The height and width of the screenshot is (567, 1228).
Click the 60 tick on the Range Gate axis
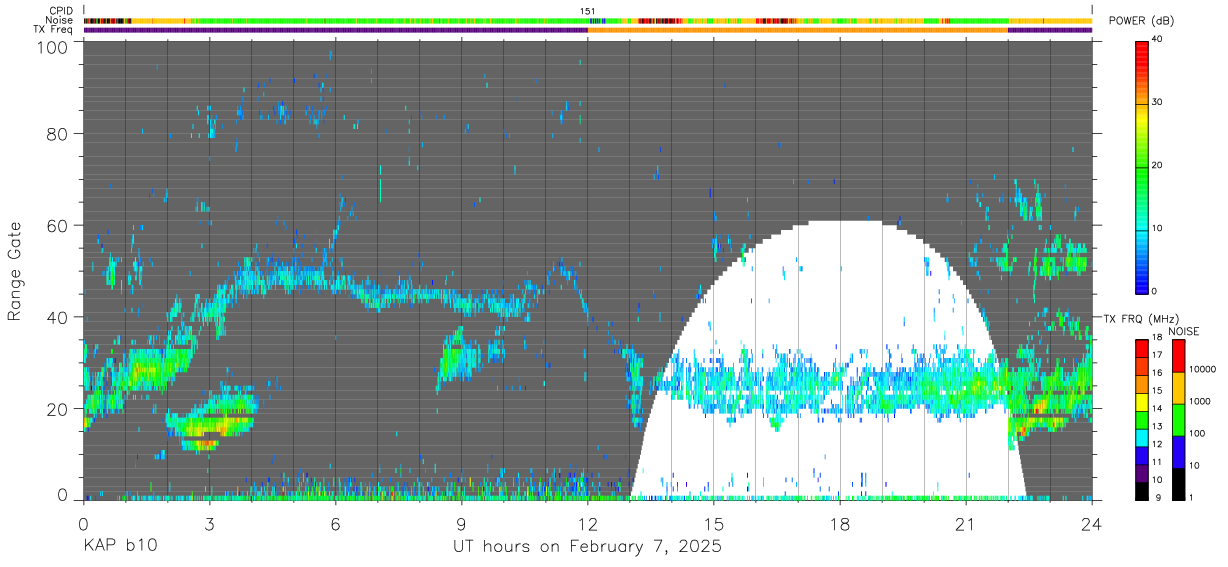click(57, 225)
